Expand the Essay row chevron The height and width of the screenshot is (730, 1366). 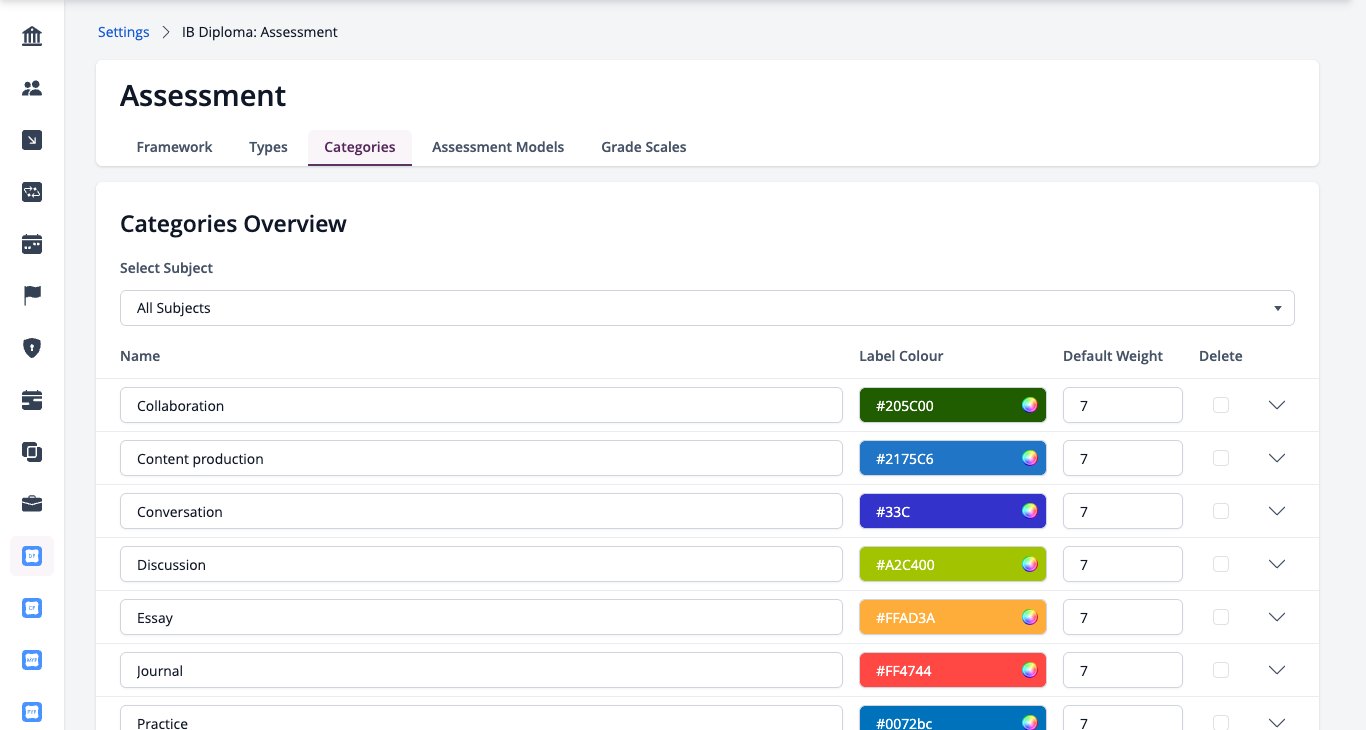tap(1276, 617)
